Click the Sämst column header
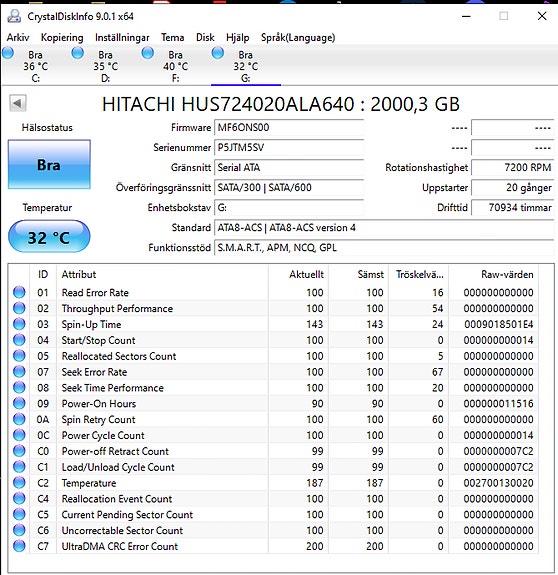558x575 pixels. pyautogui.click(x=359, y=274)
